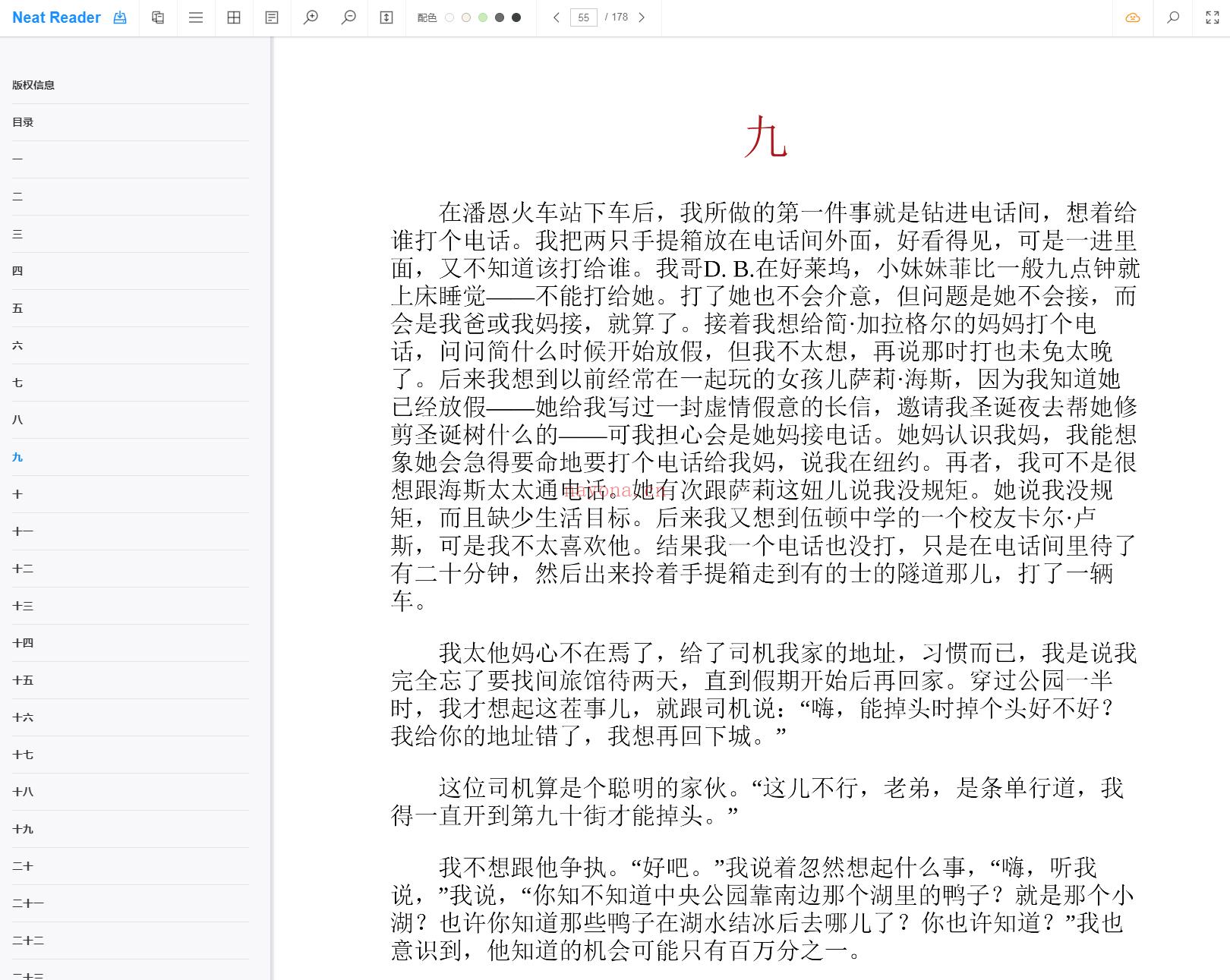The width and height of the screenshot is (1230, 980).
Task: Zoom out with the magnifier minus icon
Action: click(348, 17)
